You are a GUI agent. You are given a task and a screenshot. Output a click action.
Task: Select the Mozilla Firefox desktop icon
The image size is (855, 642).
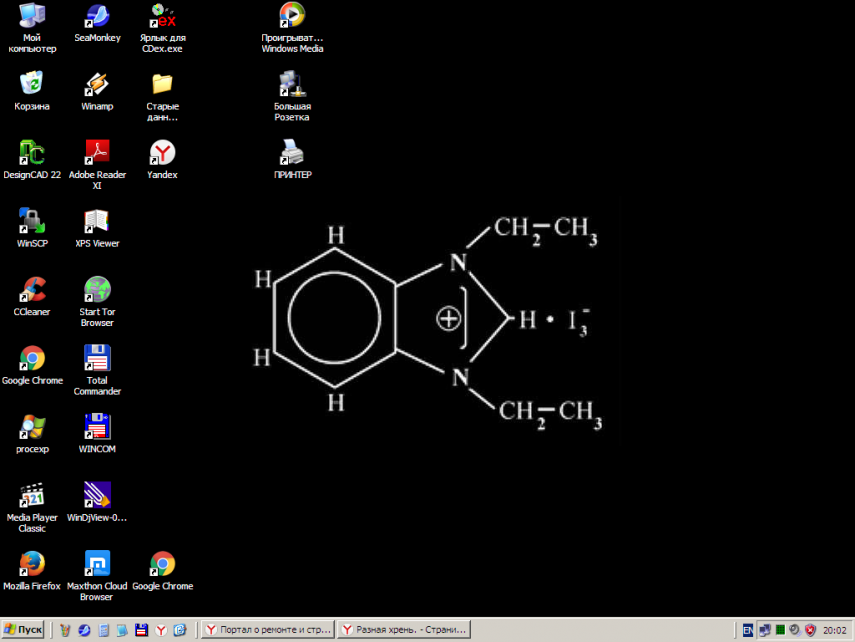pos(32,564)
